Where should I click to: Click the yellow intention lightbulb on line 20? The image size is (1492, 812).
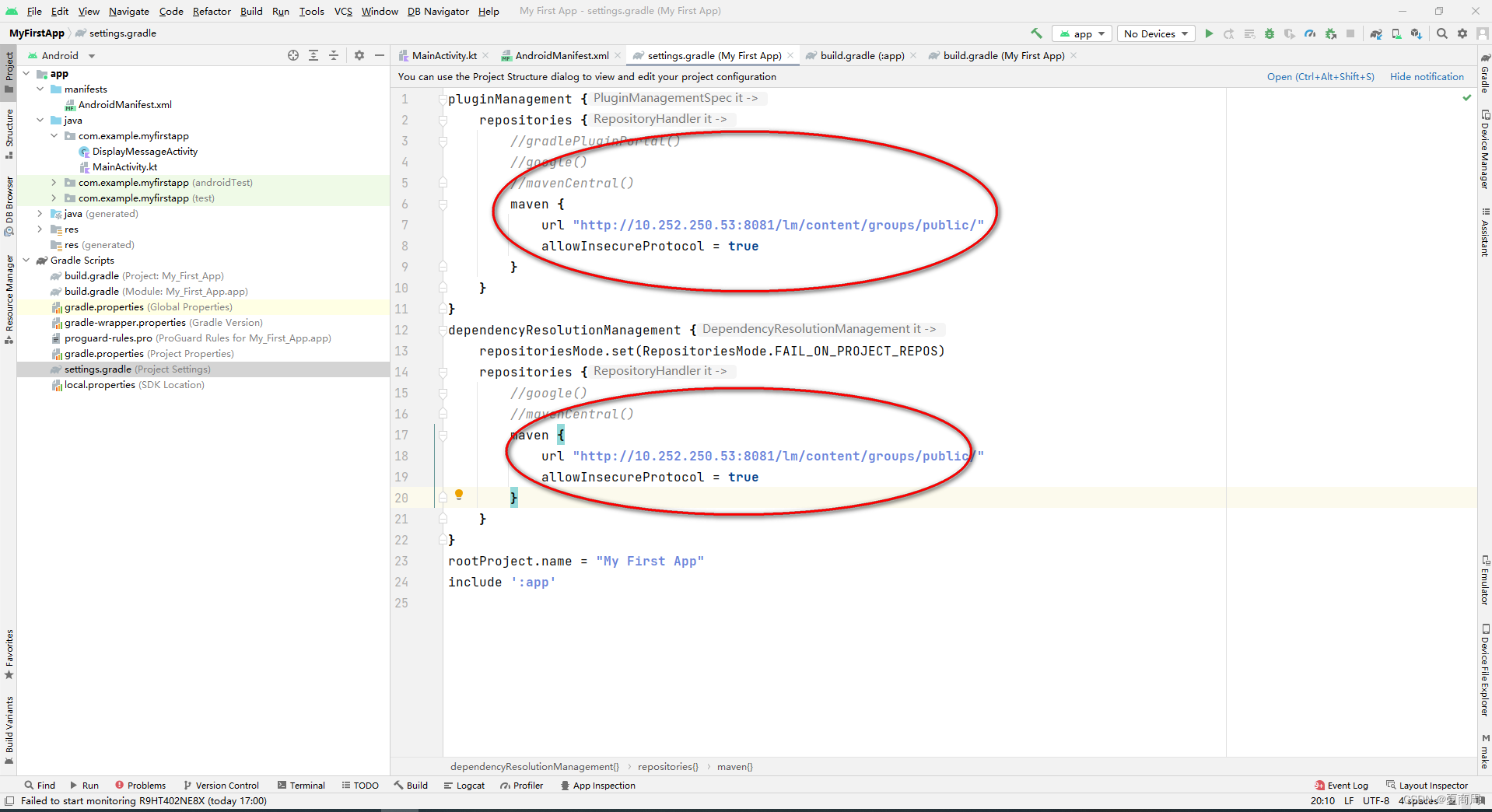click(459, 495)
